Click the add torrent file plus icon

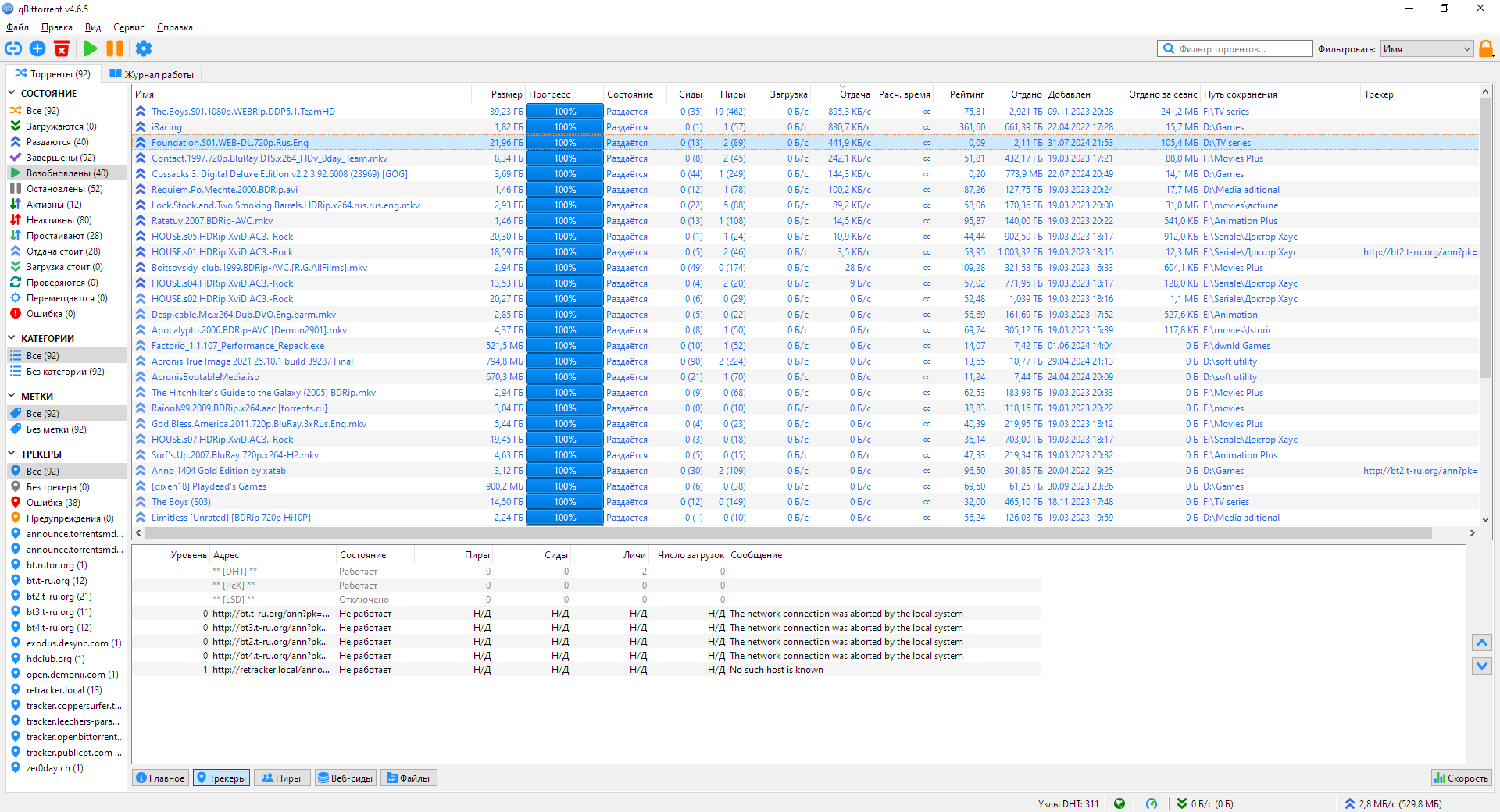tap(37, 48)
